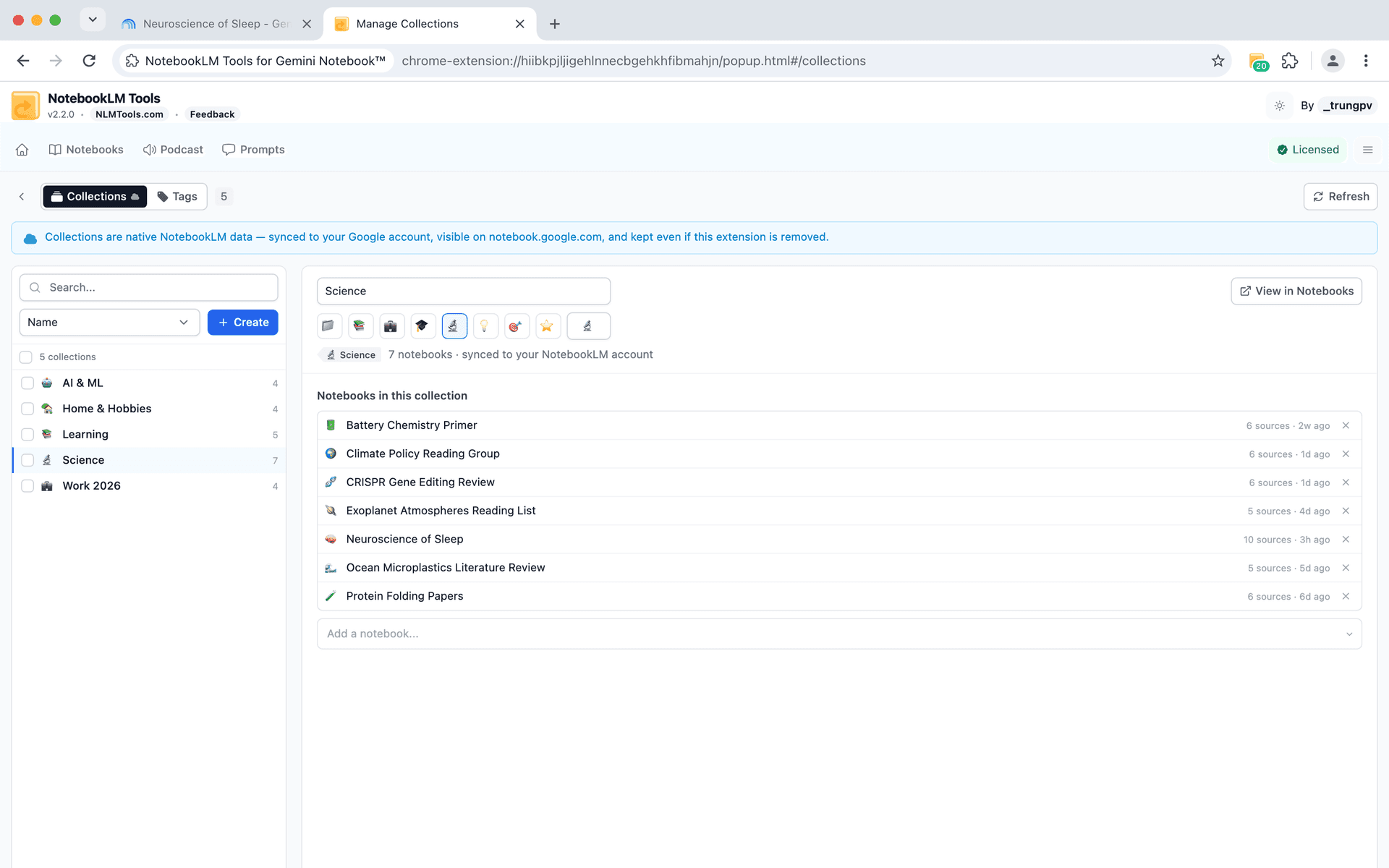
Task: Remove Climate Policy Reading Group from collection
Action: pos(1346,454)
